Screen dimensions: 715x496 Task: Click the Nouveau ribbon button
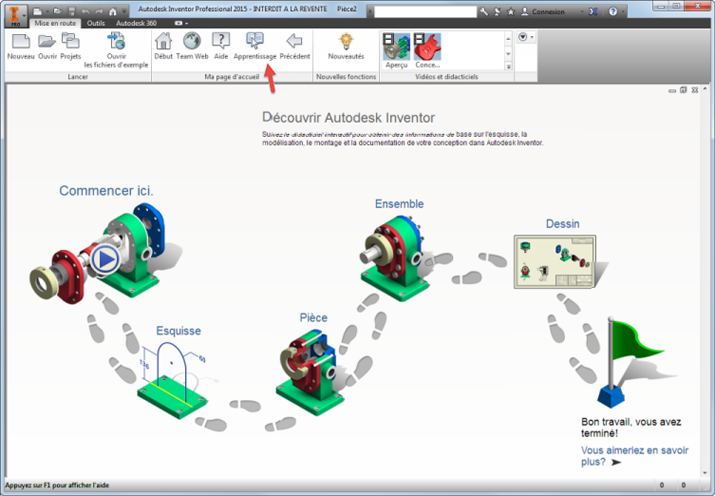tap(21, 46)
